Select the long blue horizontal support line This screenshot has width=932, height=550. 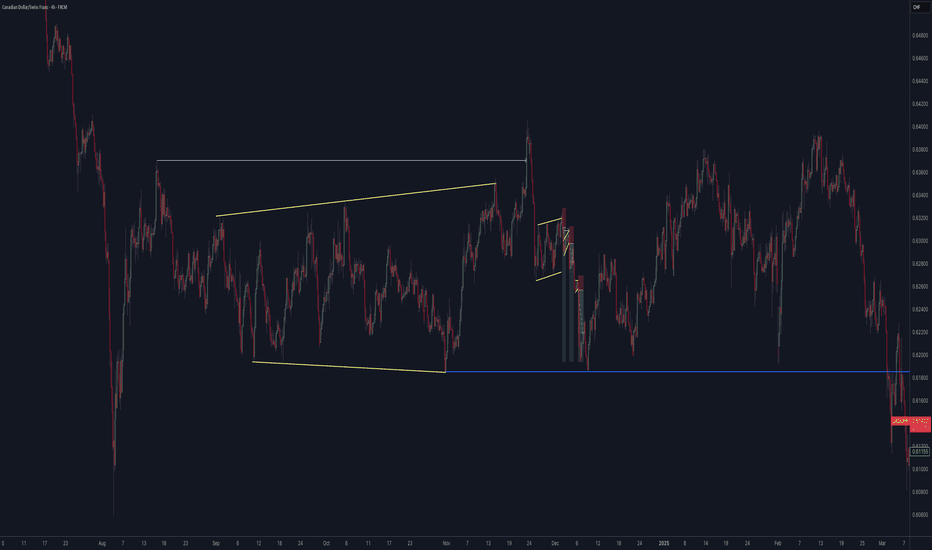pos(678,372)
